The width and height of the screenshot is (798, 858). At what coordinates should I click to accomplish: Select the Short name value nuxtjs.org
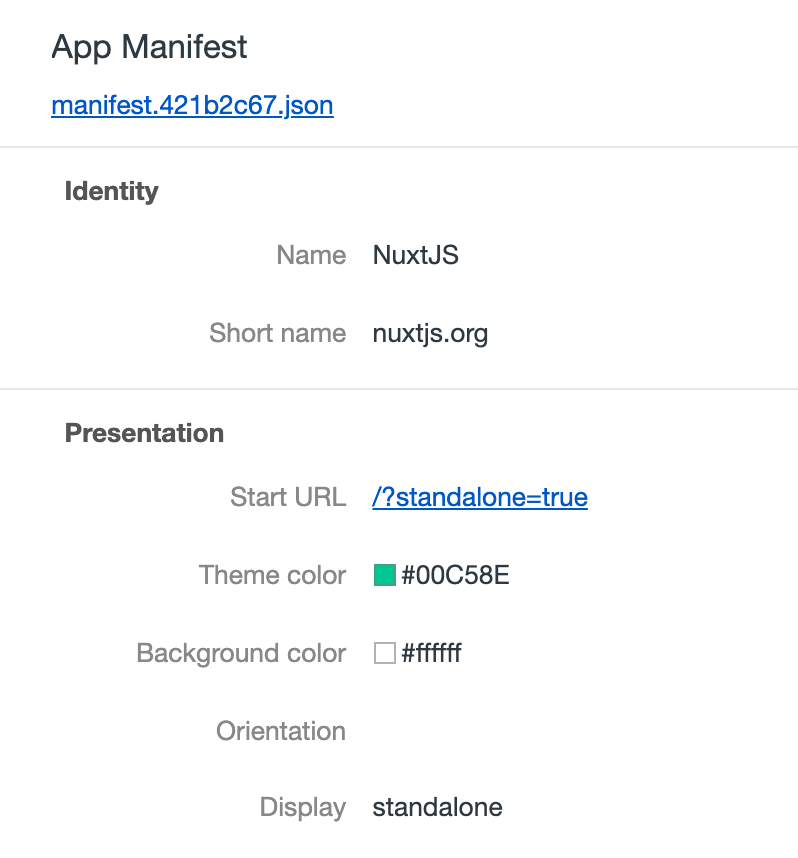[x=430, y=333]
